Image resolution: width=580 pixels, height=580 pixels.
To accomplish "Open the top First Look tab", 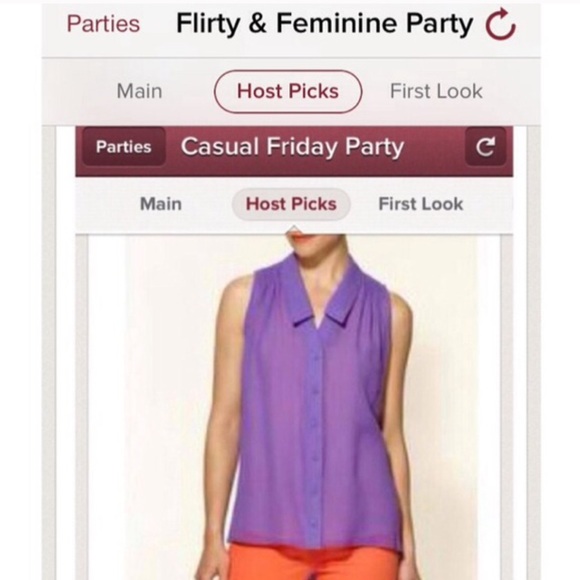I will 436,91.
